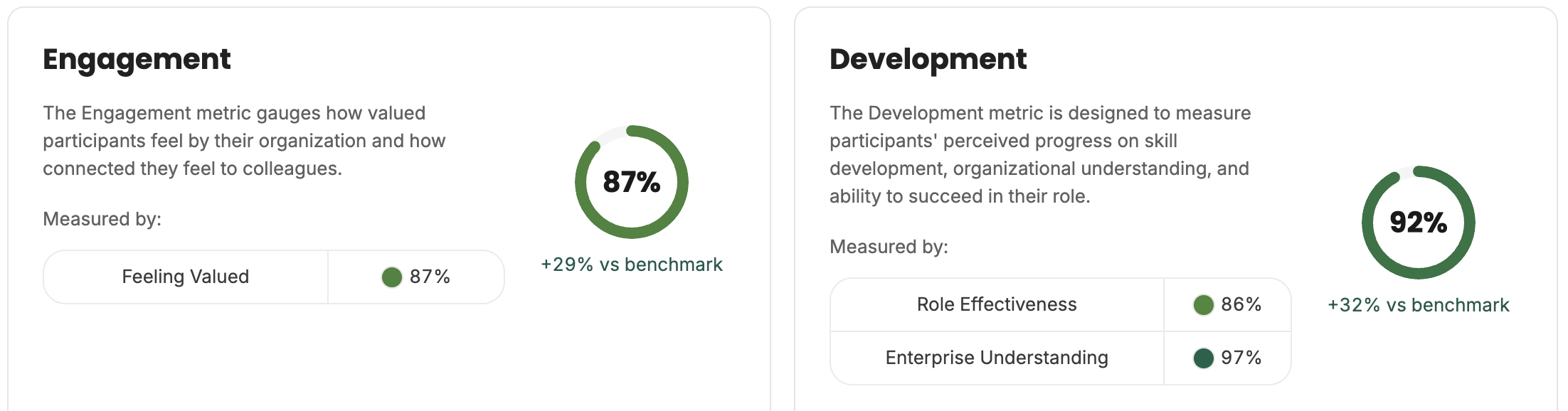Click 'Measured by:' label in Development card
The height and width of the screenshot is (411, 1568).
click(889, 247)
